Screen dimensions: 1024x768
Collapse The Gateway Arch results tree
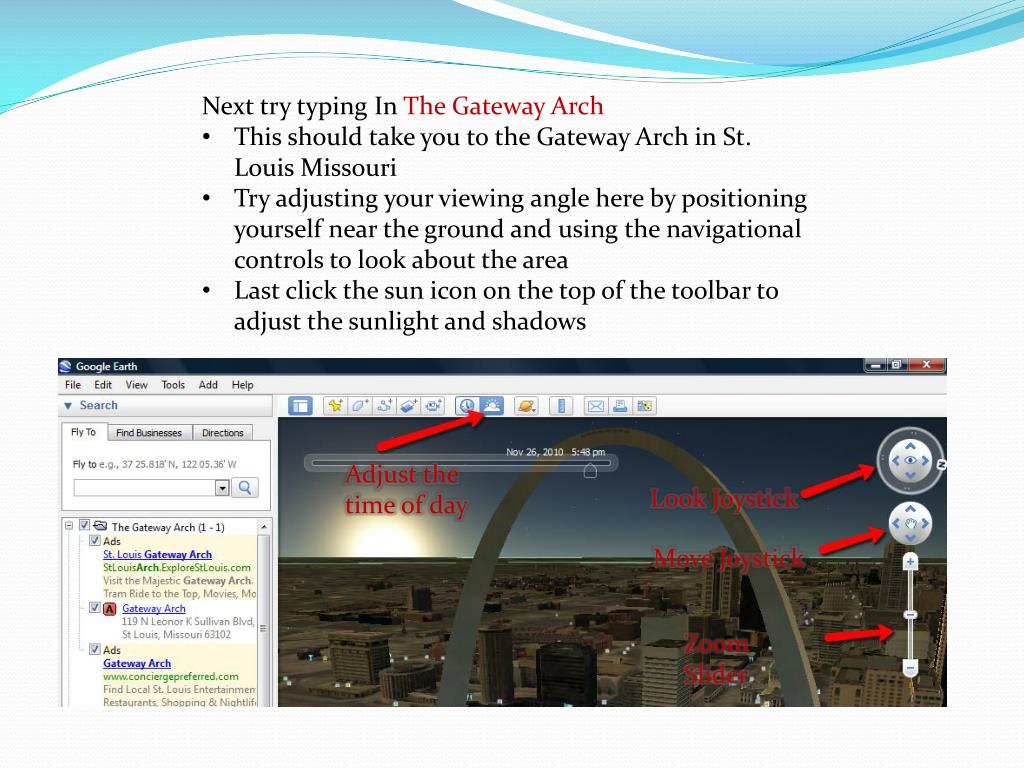(x=69, y=525)
